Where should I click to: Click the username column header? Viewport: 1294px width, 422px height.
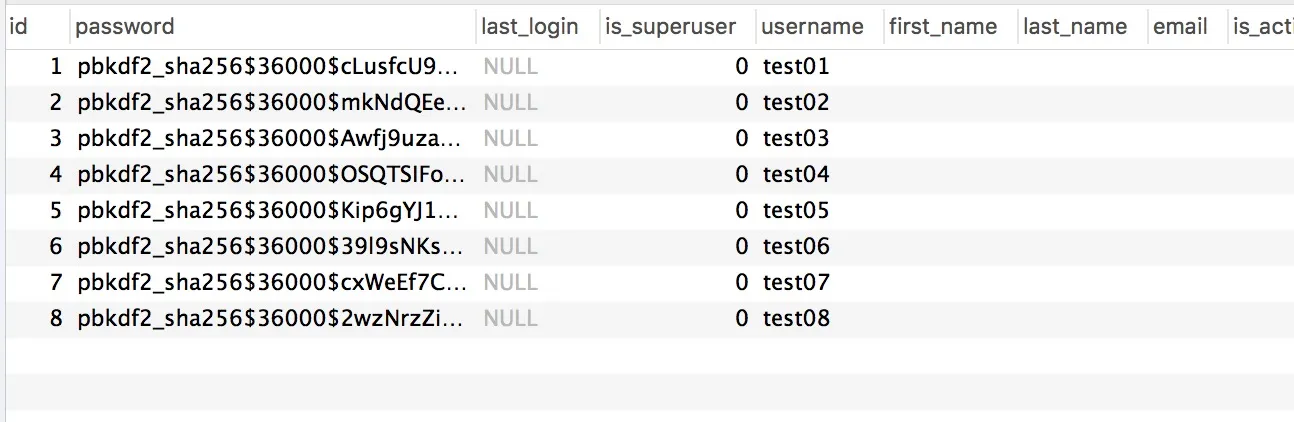[x=812, y=27]
